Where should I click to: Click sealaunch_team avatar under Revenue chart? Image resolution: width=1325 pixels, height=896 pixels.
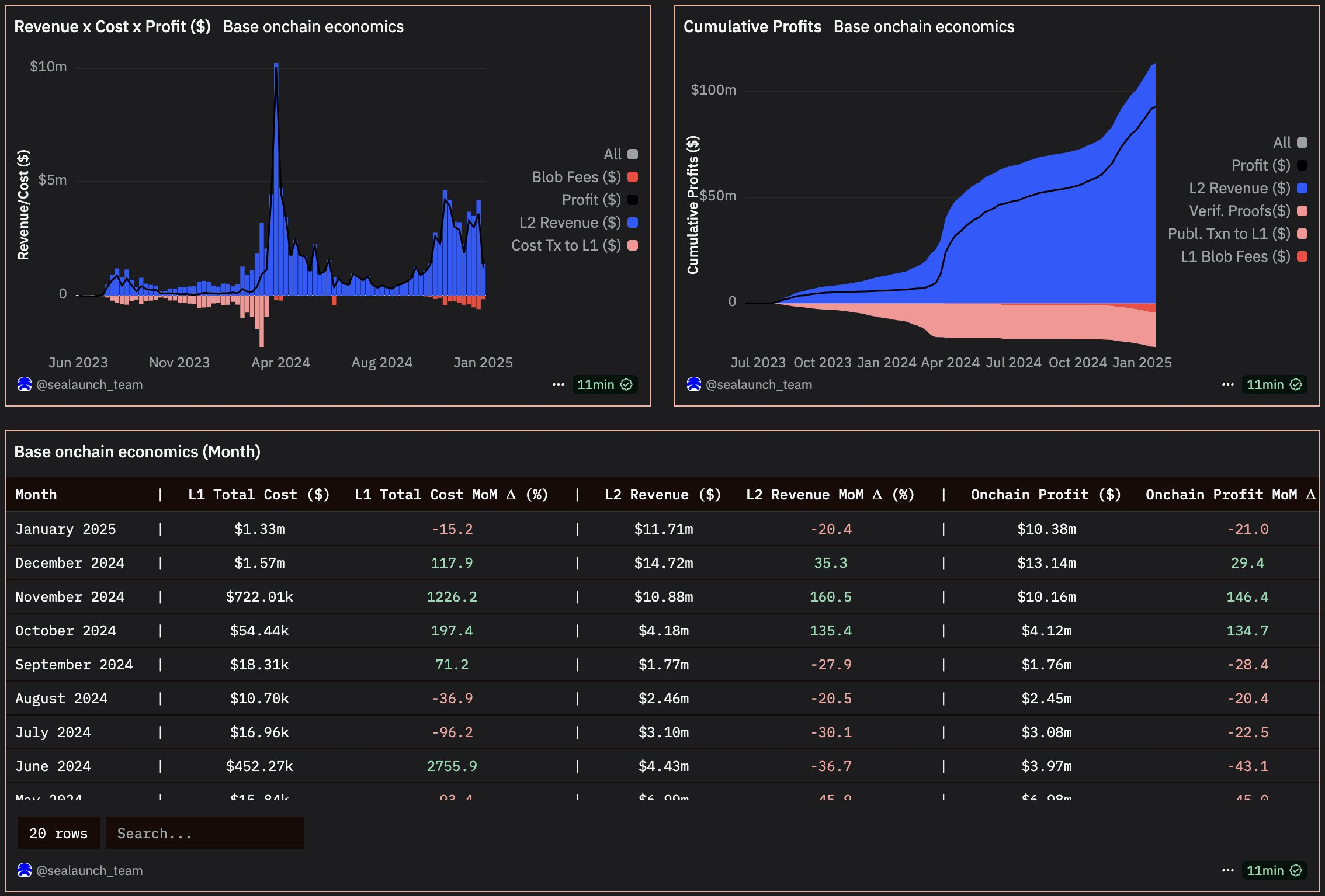point(25,384)
